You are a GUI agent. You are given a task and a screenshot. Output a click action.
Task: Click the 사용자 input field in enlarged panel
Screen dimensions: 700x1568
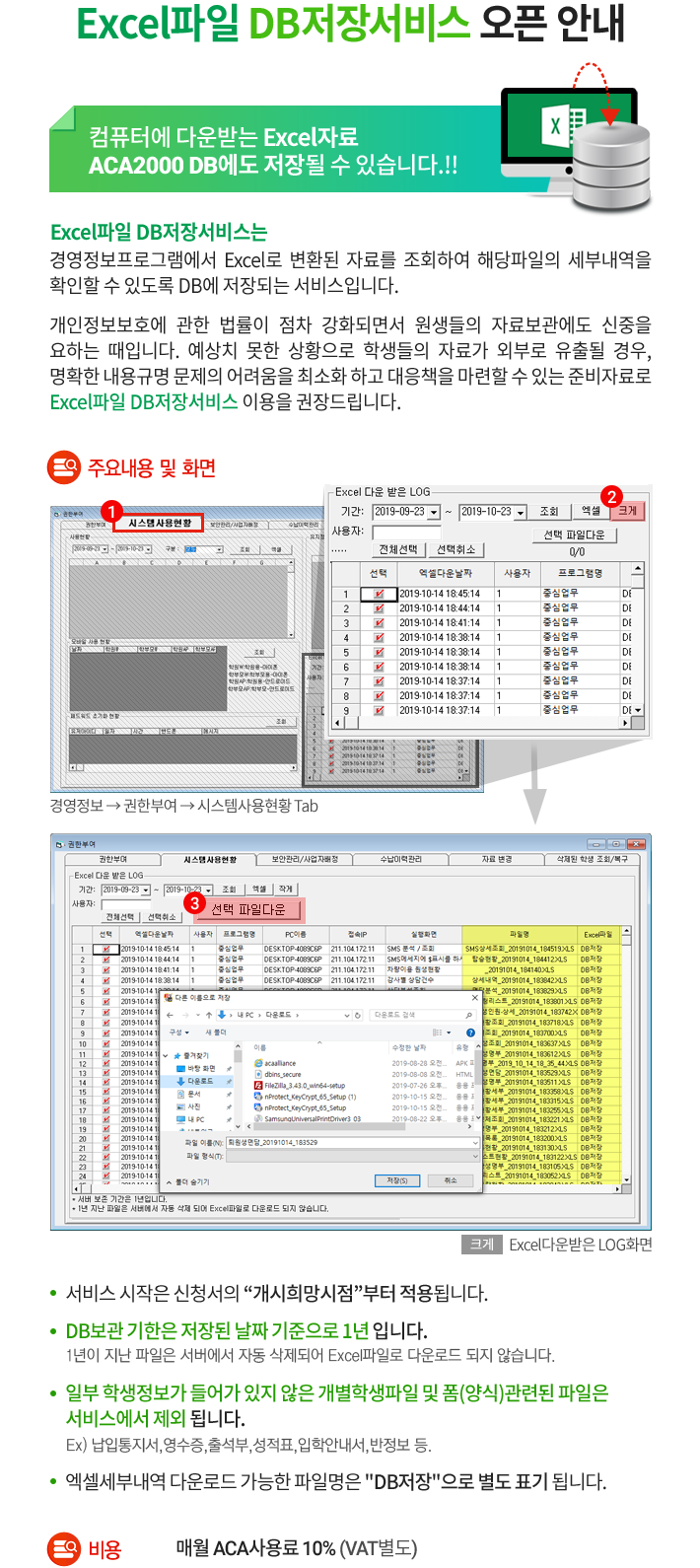(x=406, y=532)
